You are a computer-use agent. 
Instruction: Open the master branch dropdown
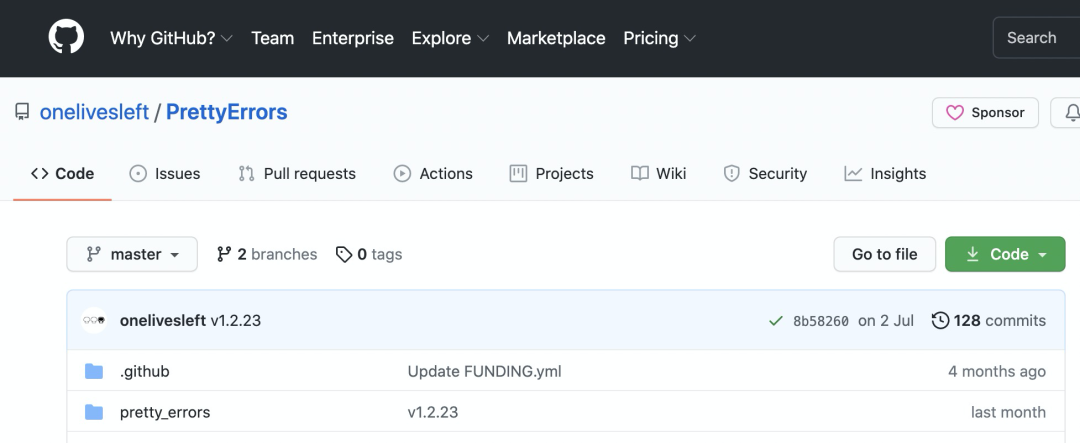pos(132,255)
